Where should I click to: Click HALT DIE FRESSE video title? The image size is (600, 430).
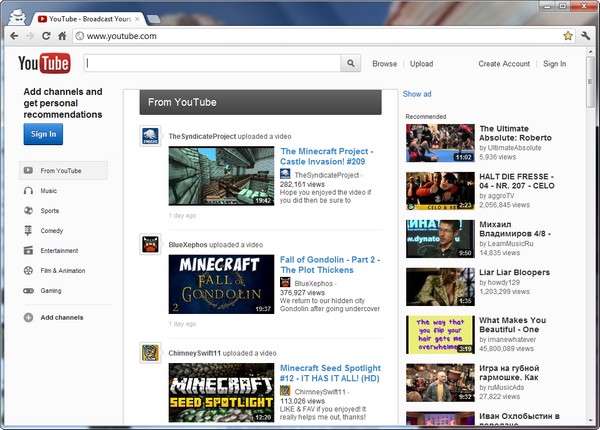click(517, 181)
